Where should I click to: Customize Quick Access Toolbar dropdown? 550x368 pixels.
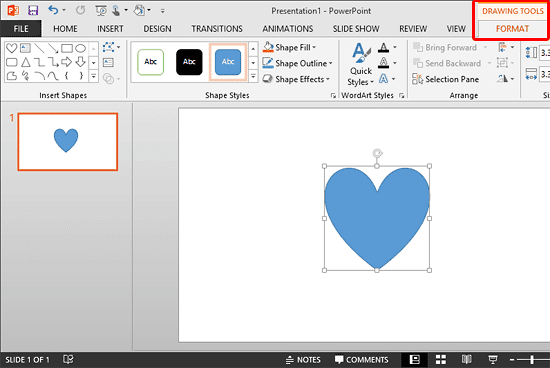coord(162,11)
